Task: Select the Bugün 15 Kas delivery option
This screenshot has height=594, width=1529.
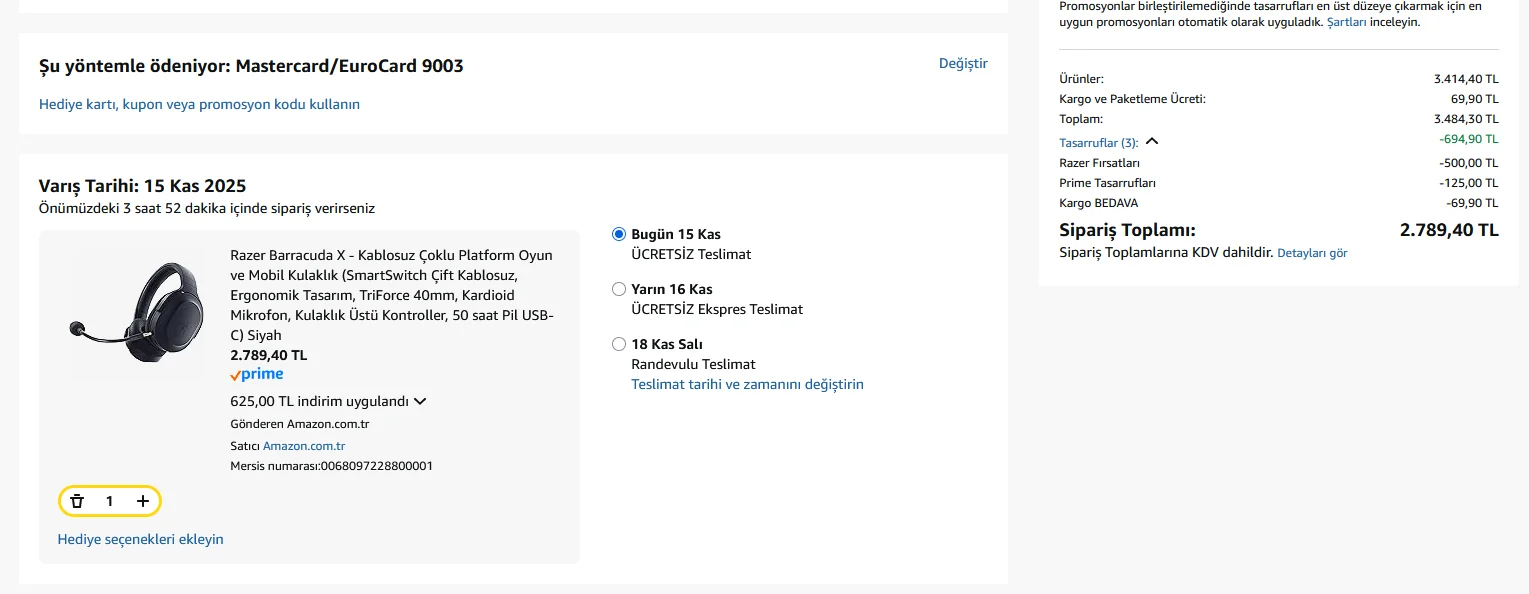Action: (x=619, y=234)
